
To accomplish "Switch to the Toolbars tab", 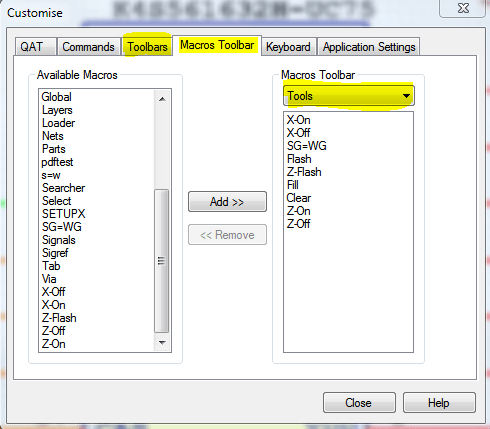I will (147, 47).
